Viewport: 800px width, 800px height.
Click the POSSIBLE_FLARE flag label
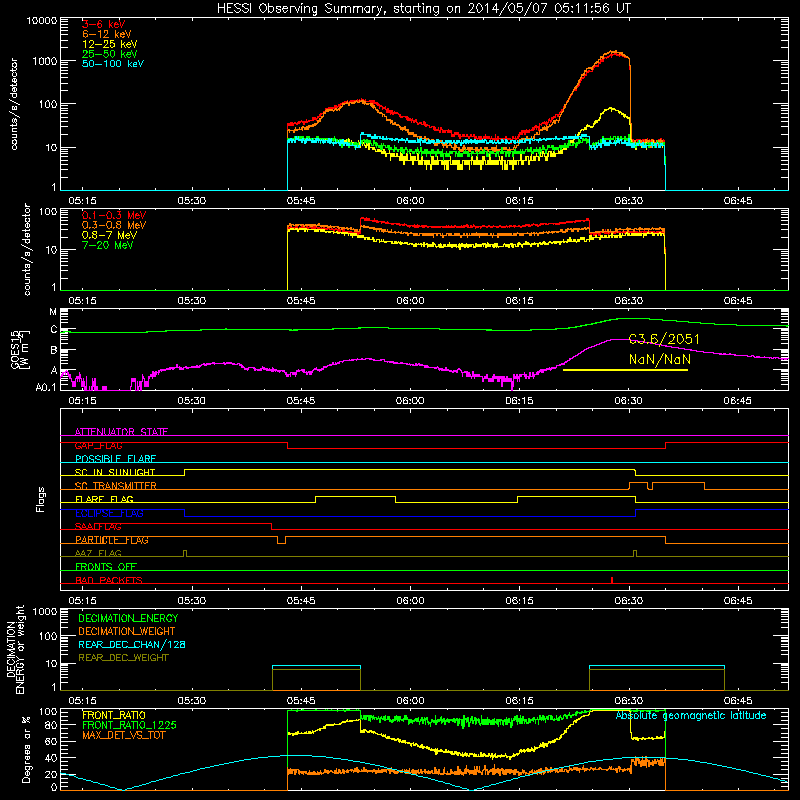115,459
